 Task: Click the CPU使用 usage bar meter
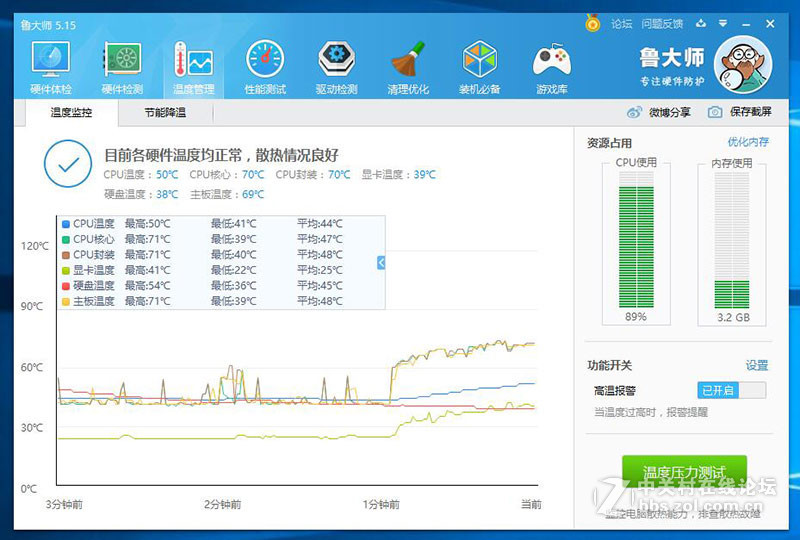pyautogui.click(x=636, y=240)
